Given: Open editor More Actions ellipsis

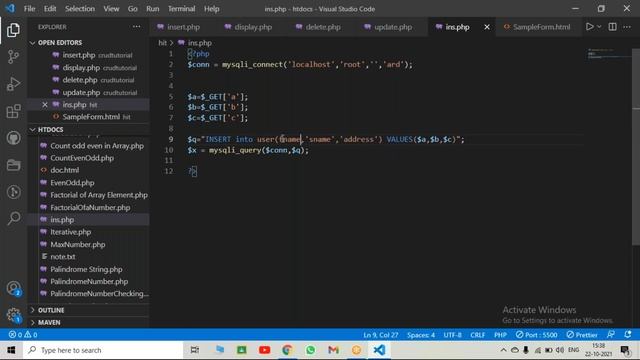Looking at the screenshot, I should (627, 27).
